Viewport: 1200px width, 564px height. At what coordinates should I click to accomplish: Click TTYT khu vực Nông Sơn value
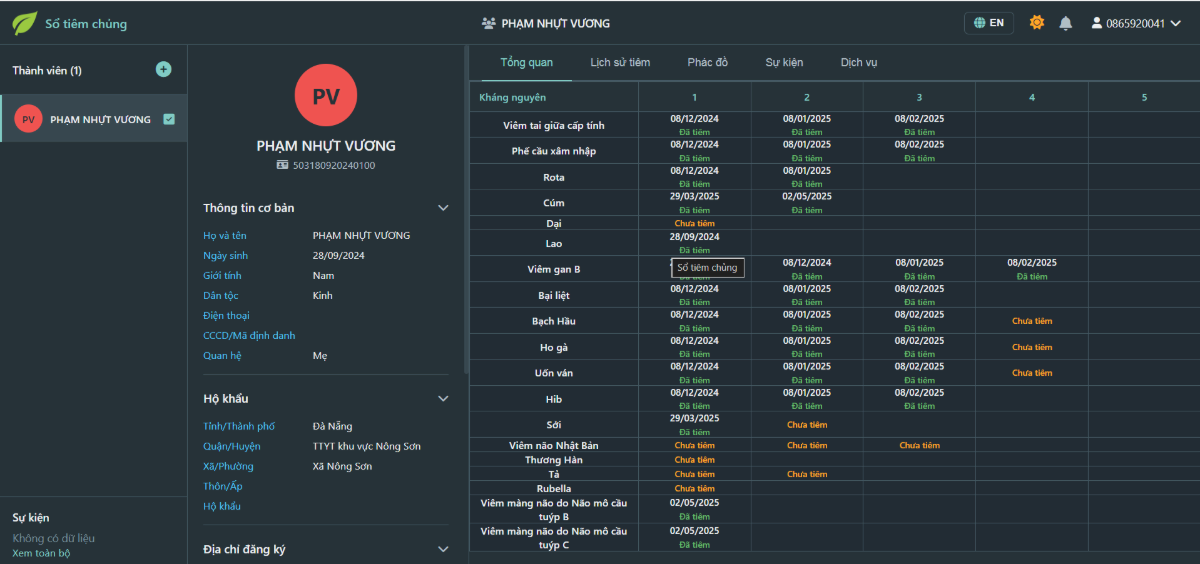pyautogui.click(x=367, y=446)
